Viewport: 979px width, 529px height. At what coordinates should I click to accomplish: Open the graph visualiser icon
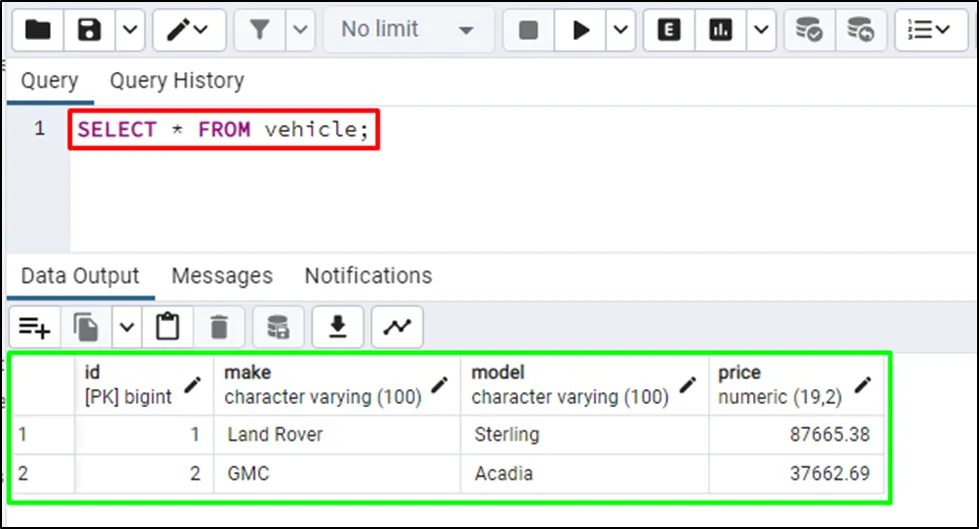(x=397, y=326)
